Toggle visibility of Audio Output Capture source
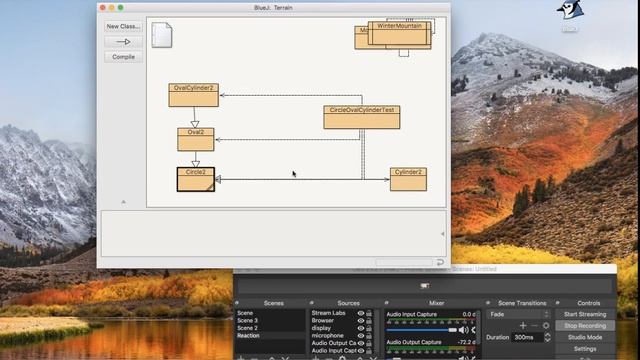 [x=360, y=343]
